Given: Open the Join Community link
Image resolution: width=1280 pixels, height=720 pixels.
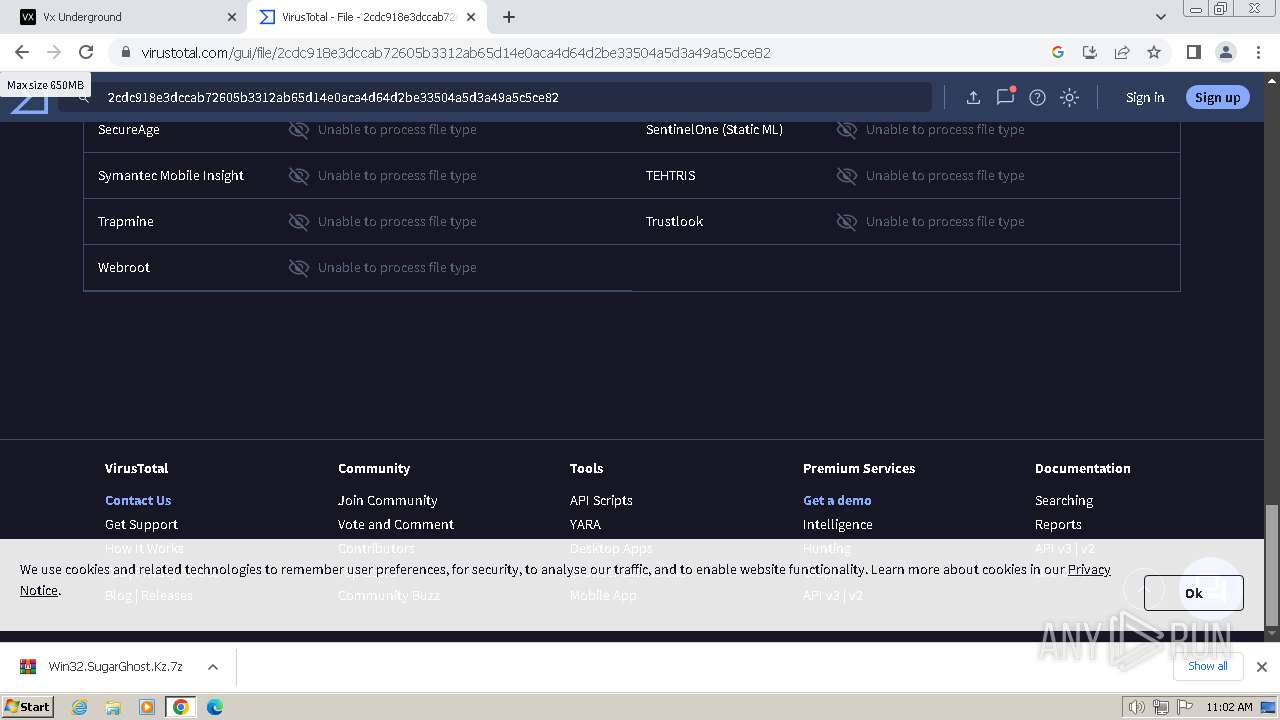Looking at the screenshot, I should [x=388, y=500].
